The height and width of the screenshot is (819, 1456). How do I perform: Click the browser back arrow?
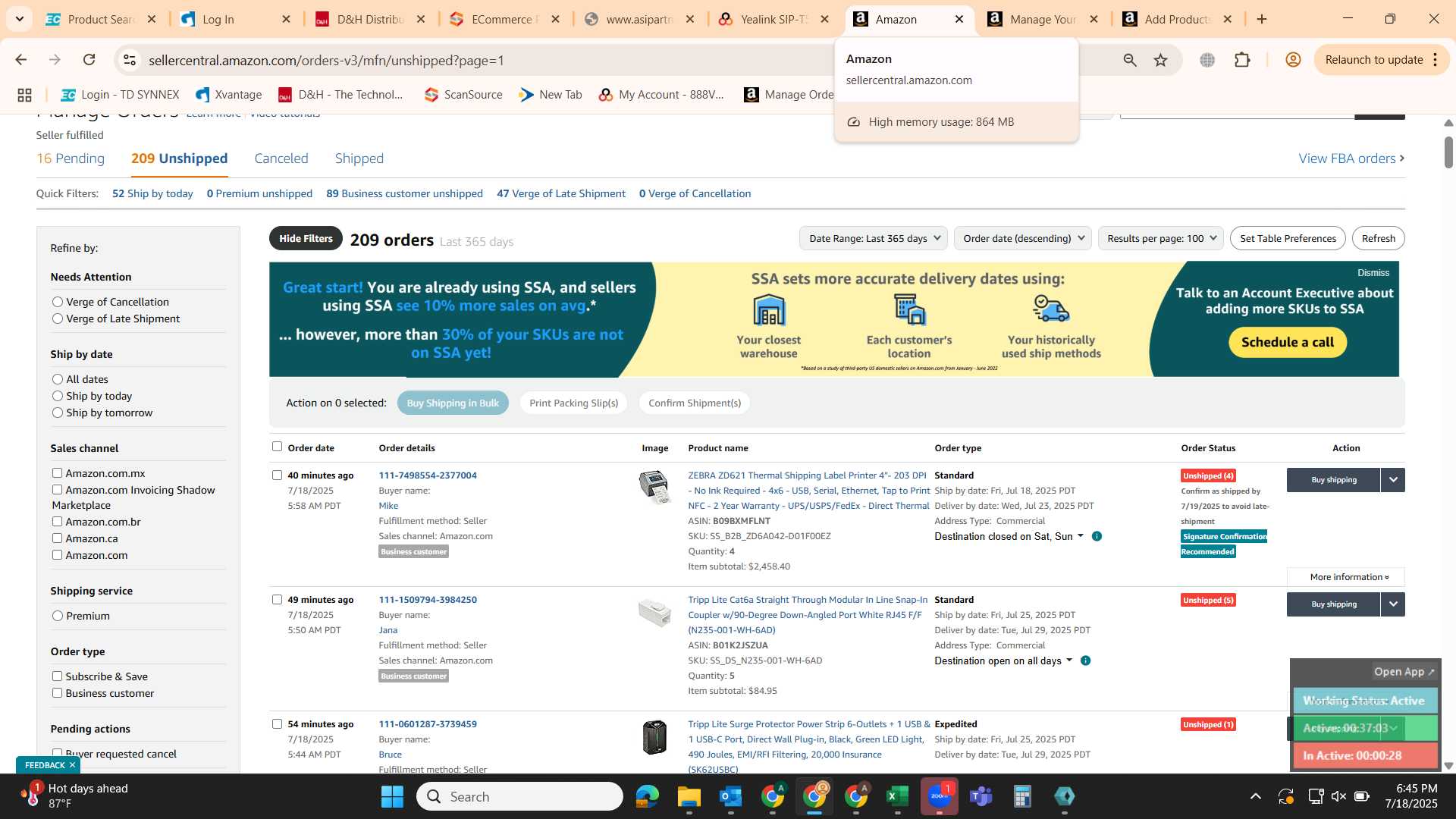coord(20,60)
